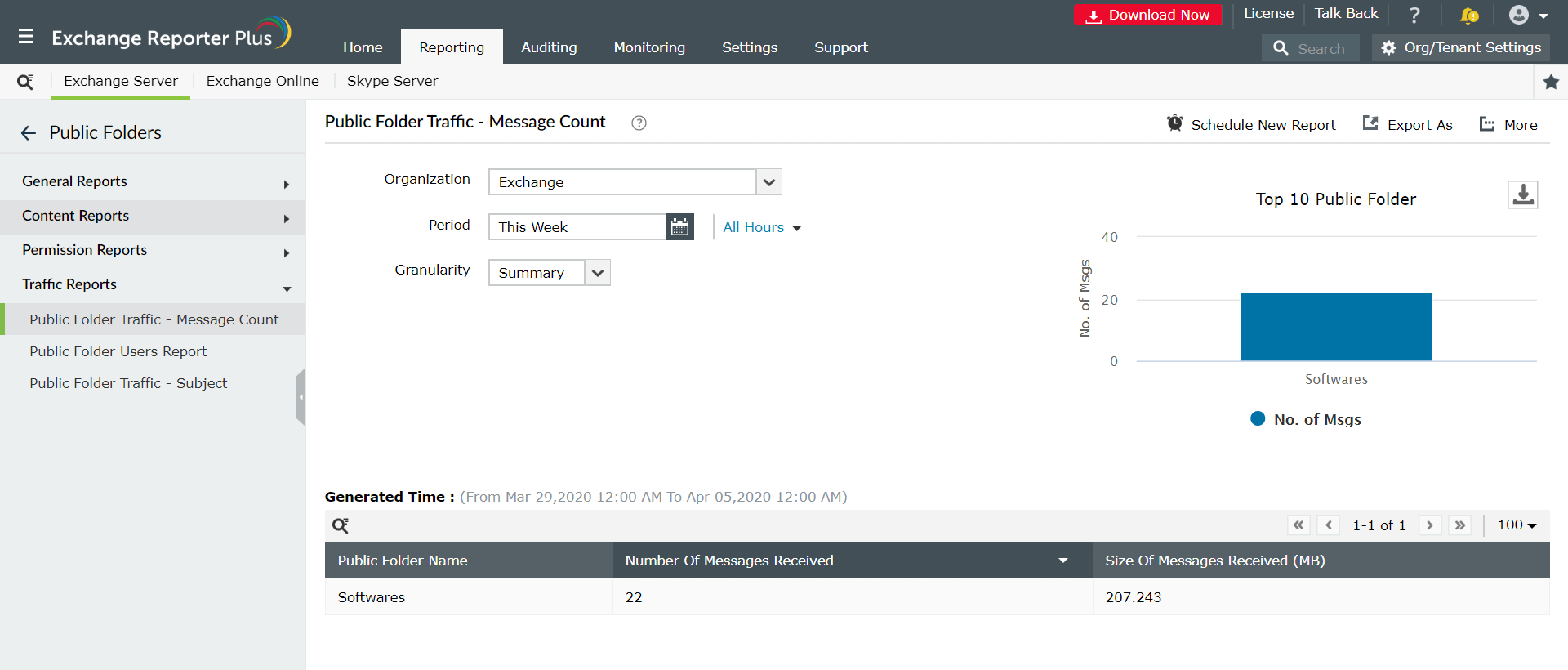Go to the last page of results
Screen dimensions: 1568x670
(x=1460, y=525)
